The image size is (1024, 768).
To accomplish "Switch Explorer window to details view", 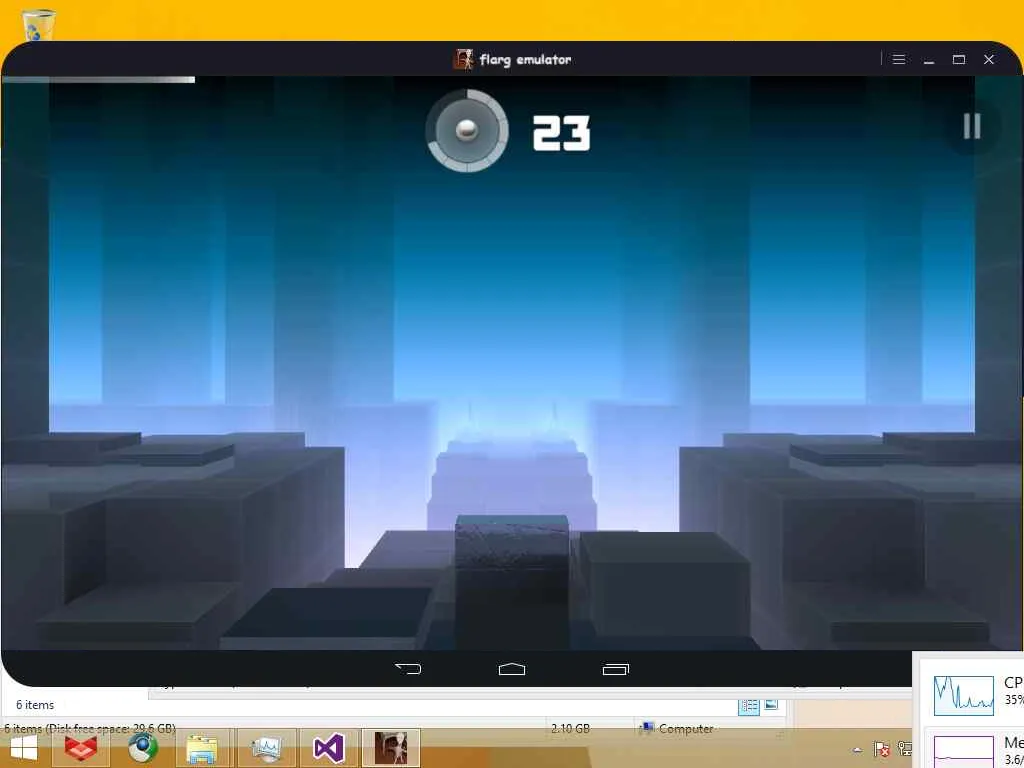I will (x=749, y=705).
